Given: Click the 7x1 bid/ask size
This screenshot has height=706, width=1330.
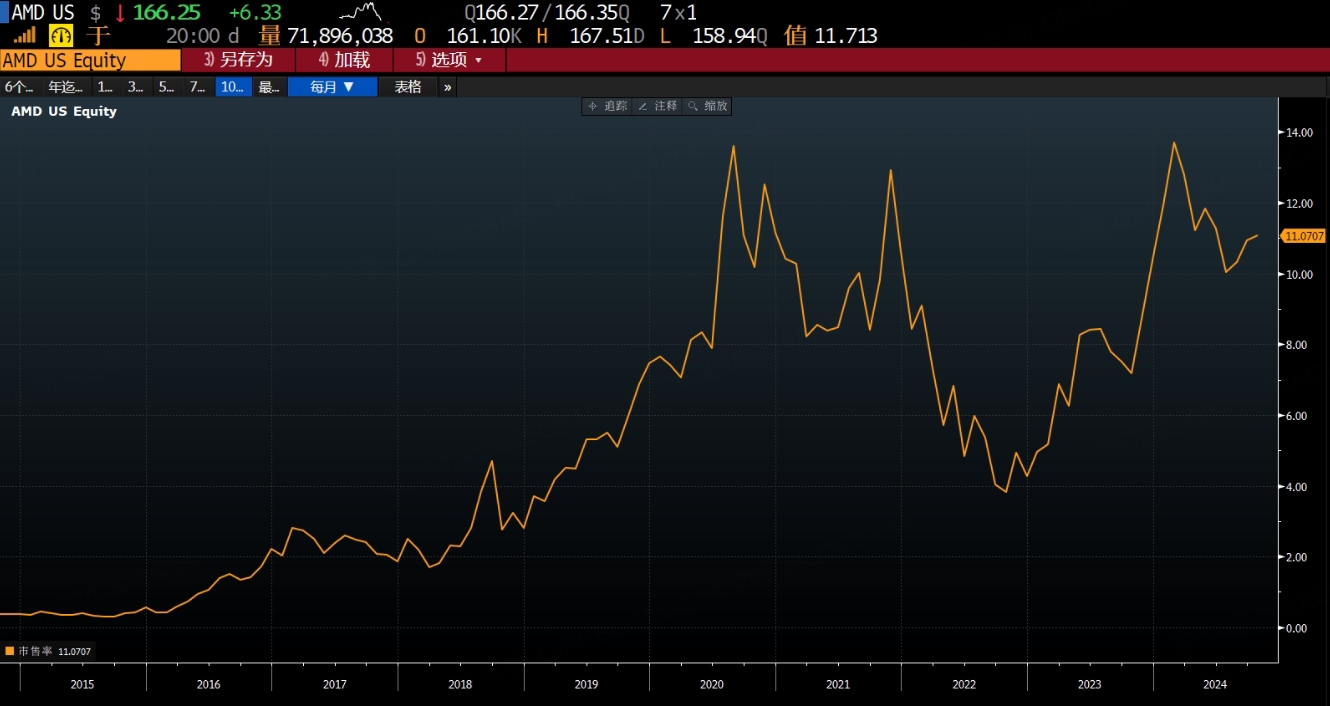Looking at the screenshot, I should pos(679,13).
